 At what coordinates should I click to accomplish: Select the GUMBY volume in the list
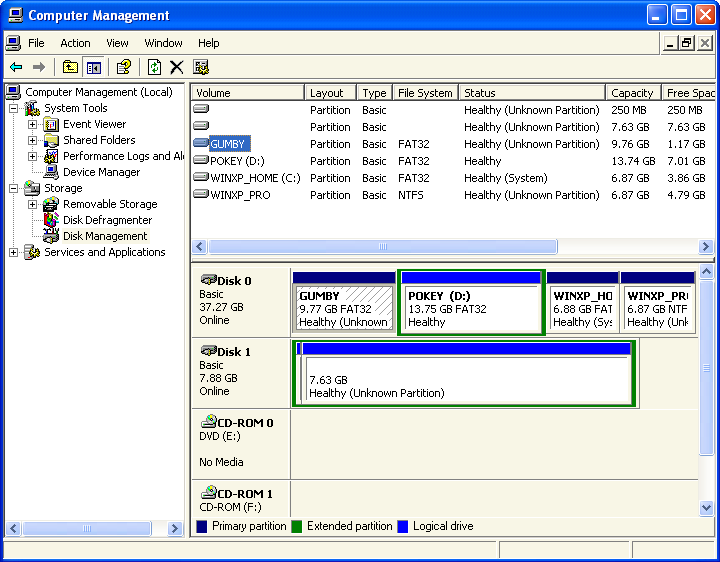click(x=227, y=144)
